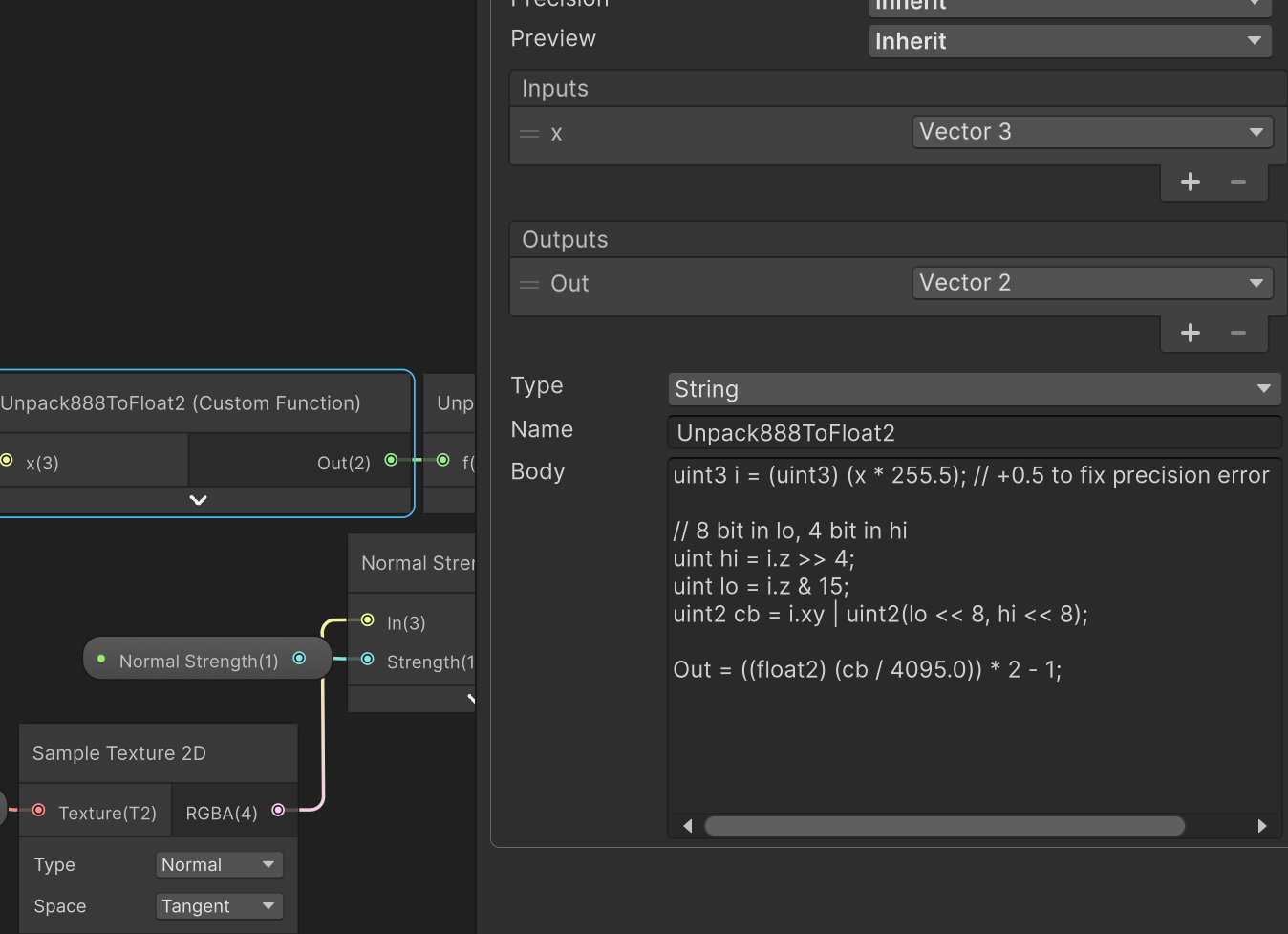Add a new input with the plus button
This screenshot has height=934, width=1288.
1191,181
